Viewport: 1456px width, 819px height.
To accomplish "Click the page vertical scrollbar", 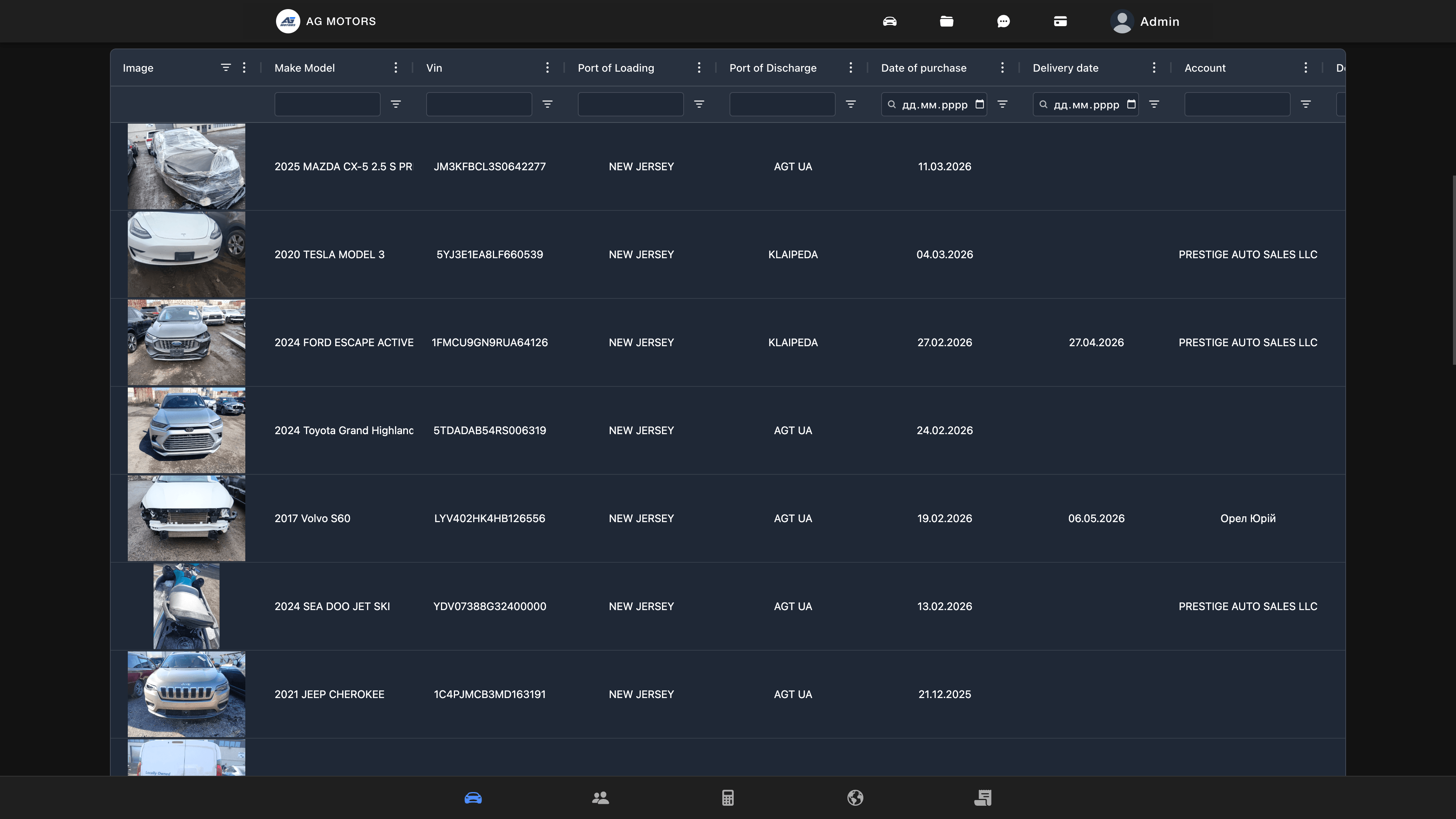I will click(x=1454, y=270).
